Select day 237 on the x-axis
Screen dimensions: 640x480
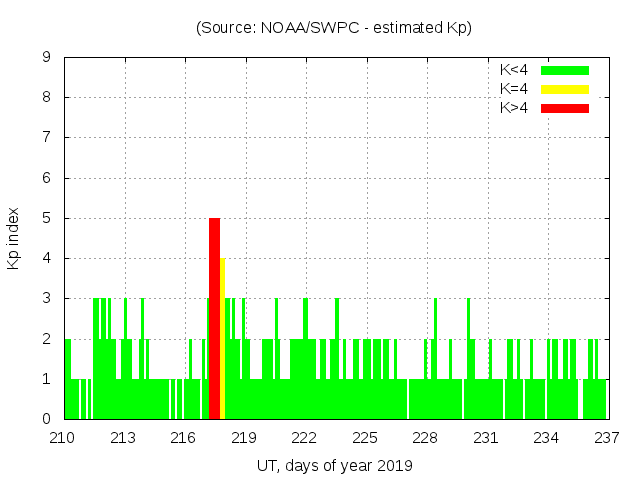pos(606,438)
